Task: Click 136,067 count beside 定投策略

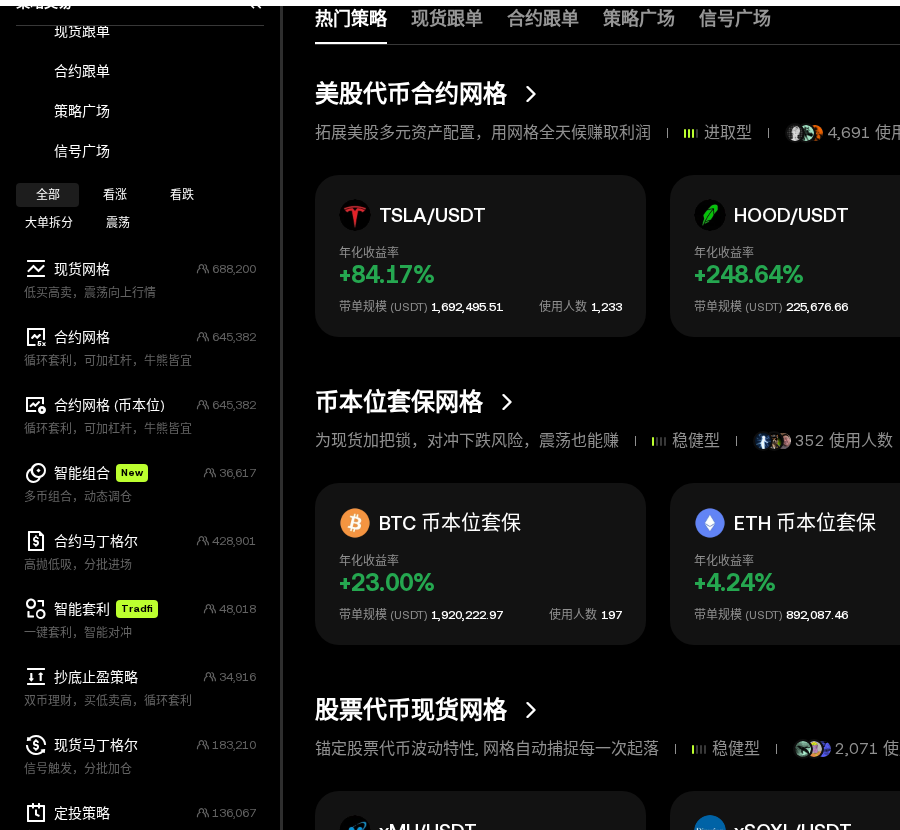Action: tap(234, 813)
